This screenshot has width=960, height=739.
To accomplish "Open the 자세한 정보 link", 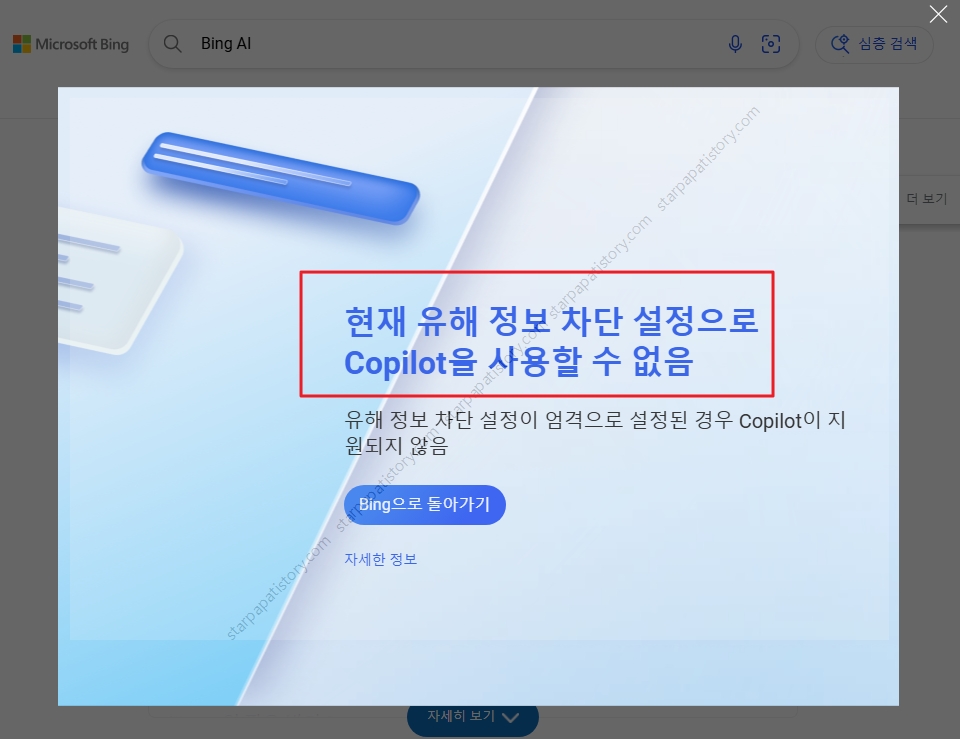I will point(380,559).
